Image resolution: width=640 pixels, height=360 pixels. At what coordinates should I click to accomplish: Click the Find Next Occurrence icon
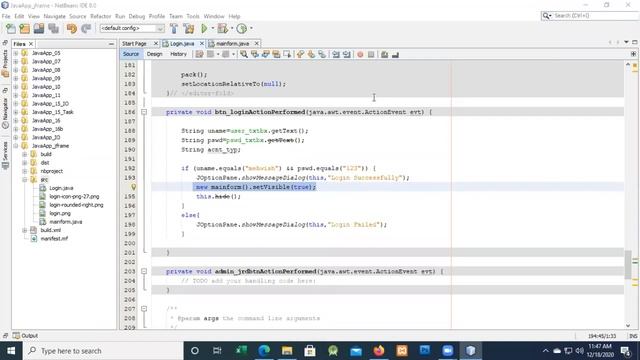tap(266, 54)
